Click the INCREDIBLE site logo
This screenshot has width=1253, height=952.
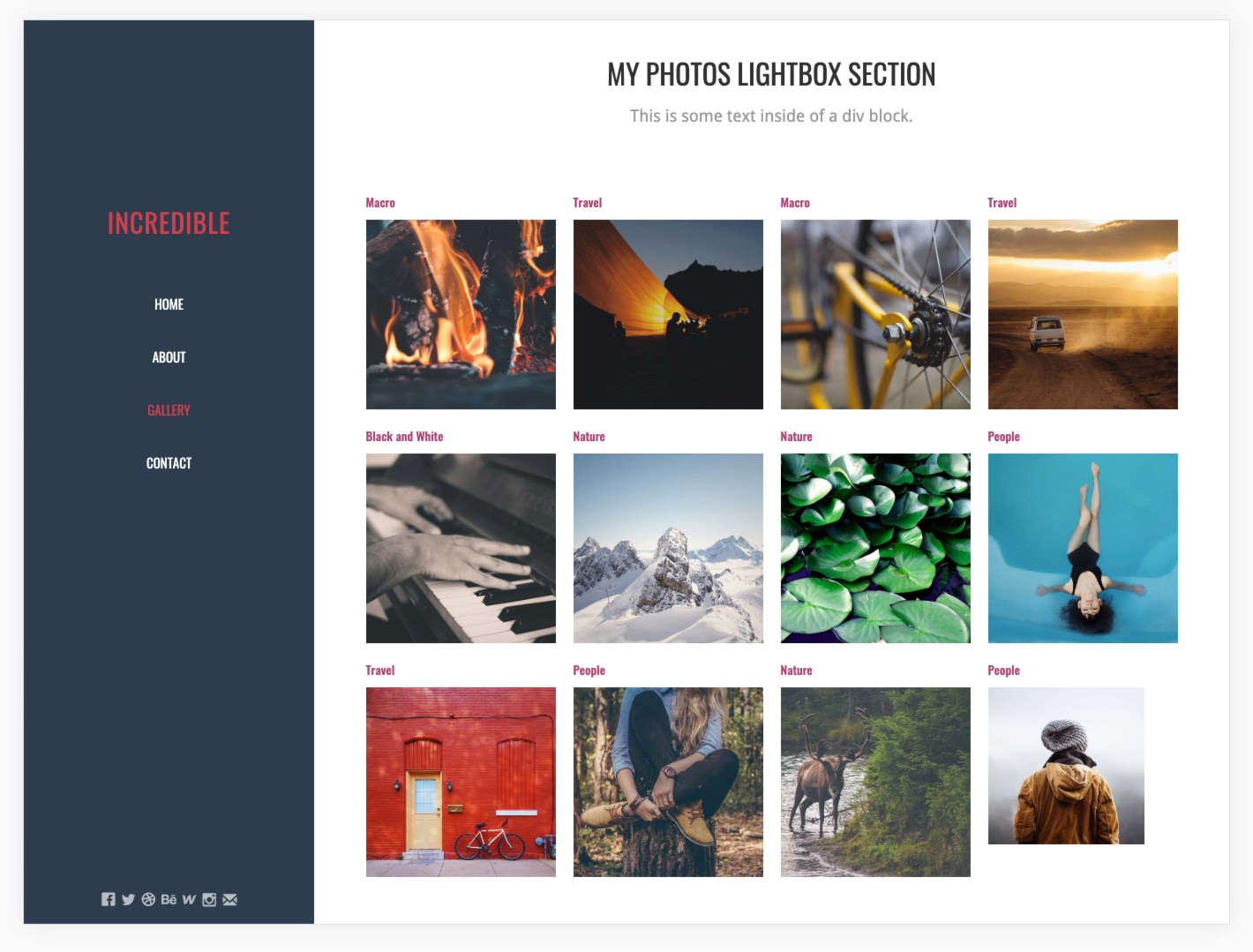pos(169,223)
